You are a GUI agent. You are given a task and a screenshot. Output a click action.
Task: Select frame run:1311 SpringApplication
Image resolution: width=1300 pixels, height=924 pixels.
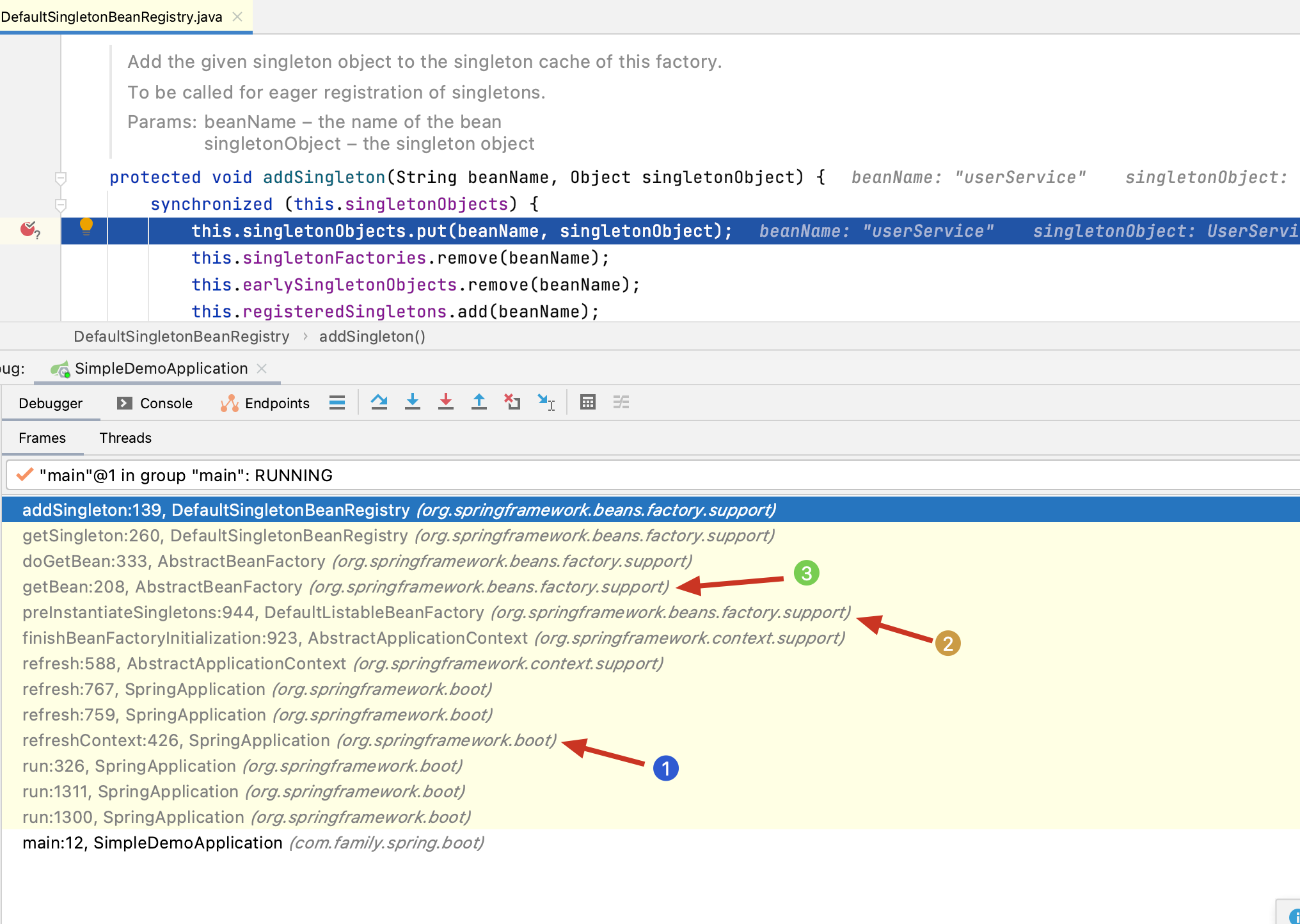(x=651, y=792)
